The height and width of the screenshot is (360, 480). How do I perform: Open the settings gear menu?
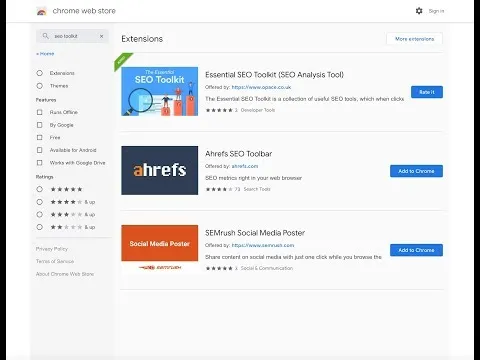[x=419, y=11]
